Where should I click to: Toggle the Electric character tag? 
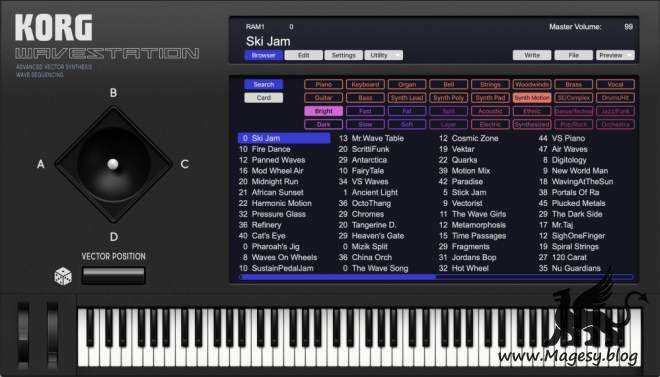(x=490, y=125)
